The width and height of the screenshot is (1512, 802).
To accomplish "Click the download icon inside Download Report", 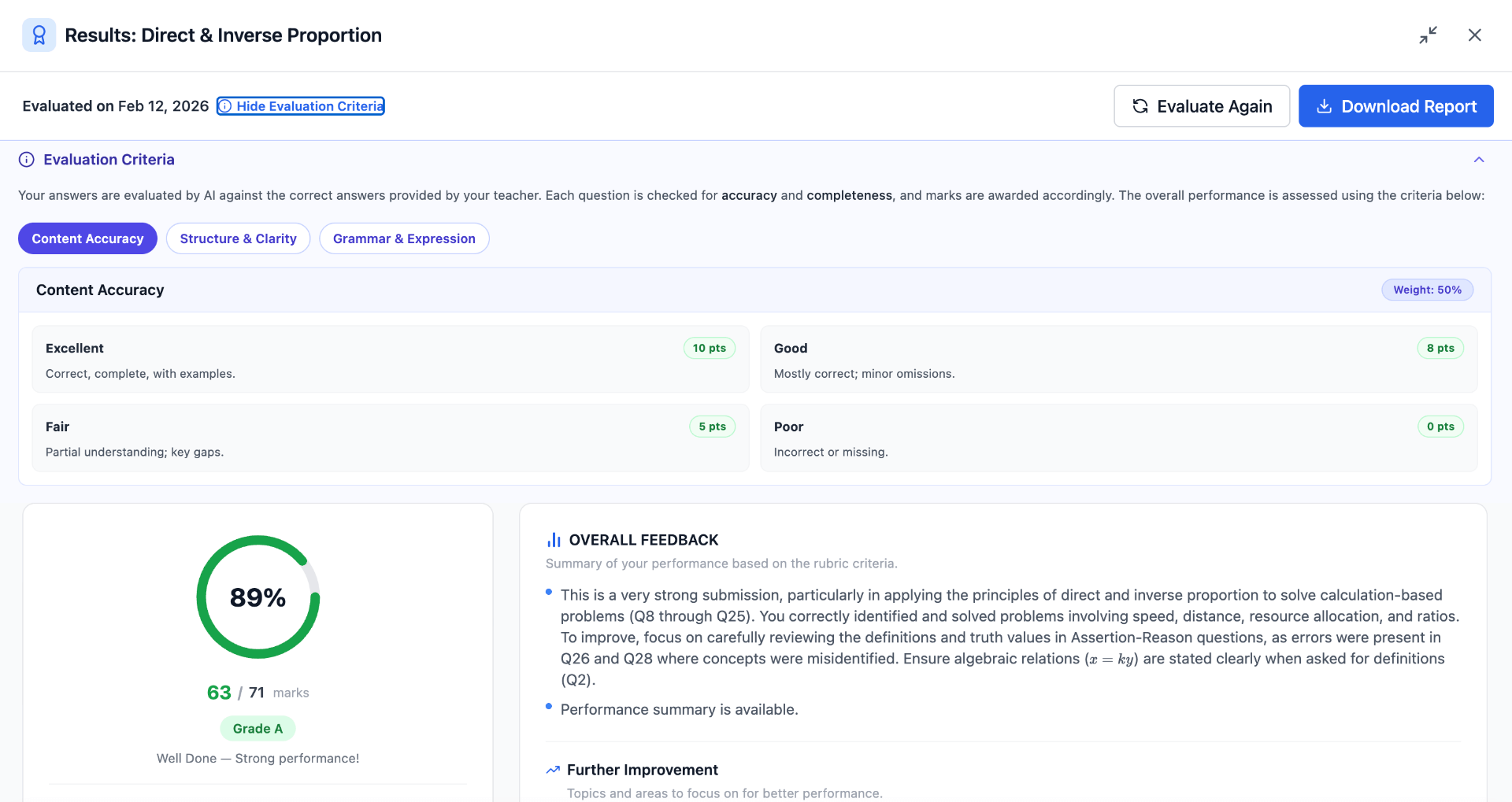I will point(1325,105).
